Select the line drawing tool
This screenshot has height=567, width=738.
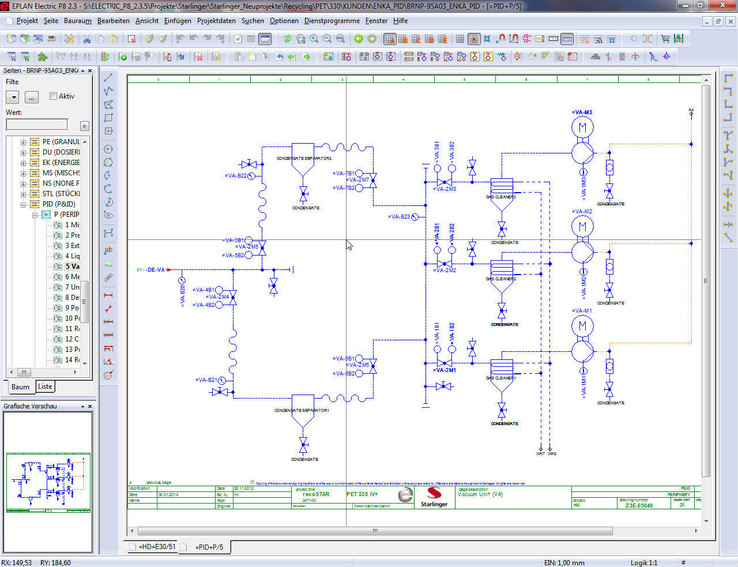109,77
